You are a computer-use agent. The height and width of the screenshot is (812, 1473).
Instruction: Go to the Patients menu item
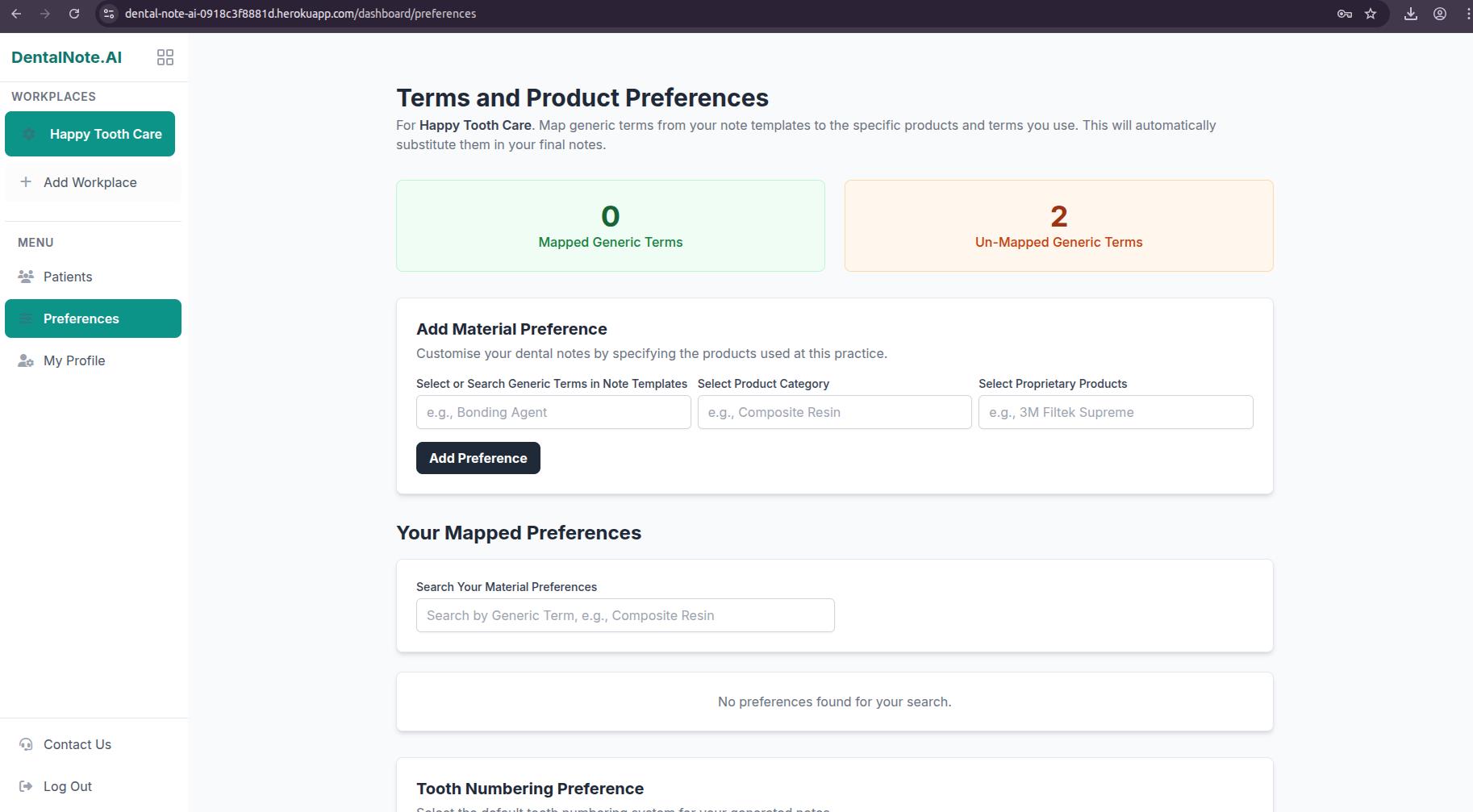click(68, 277)
